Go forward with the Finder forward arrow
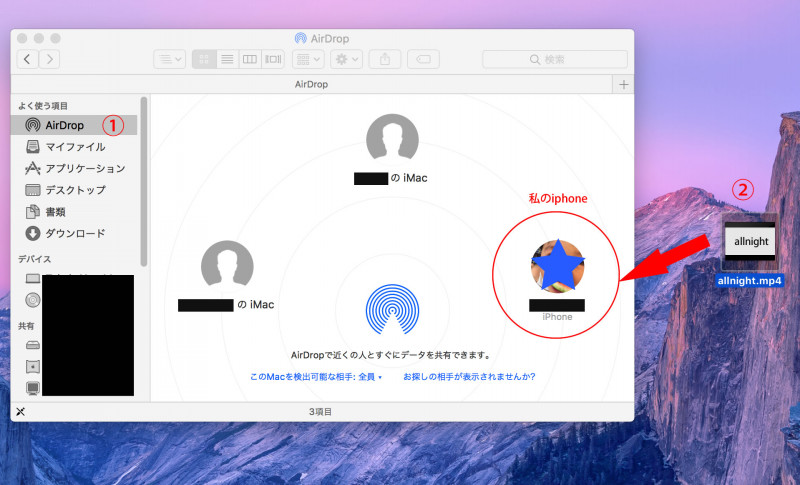The image size is (800, 485). click(x=49, y=59)
